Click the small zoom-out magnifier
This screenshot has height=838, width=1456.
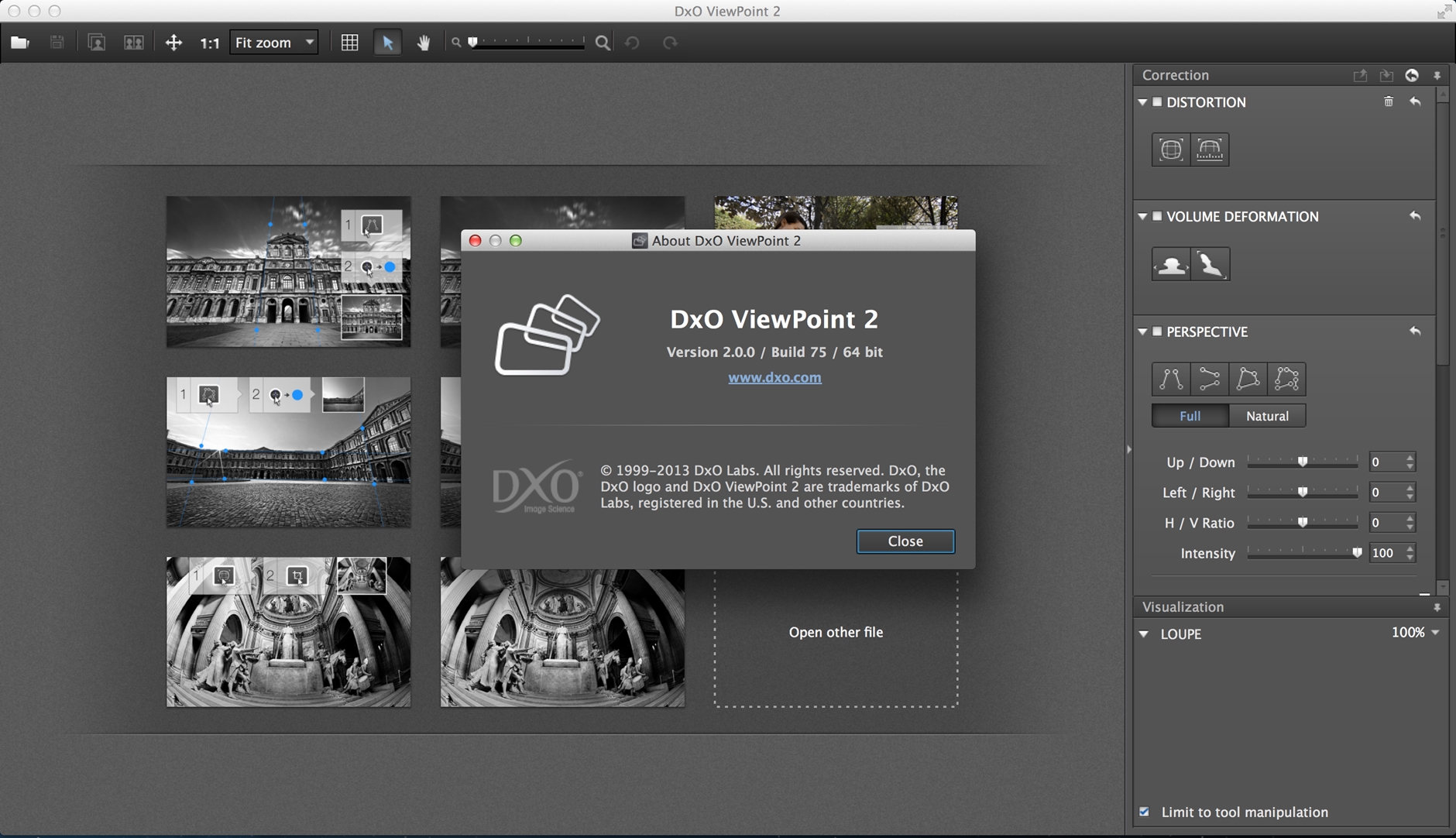[456, 43]
